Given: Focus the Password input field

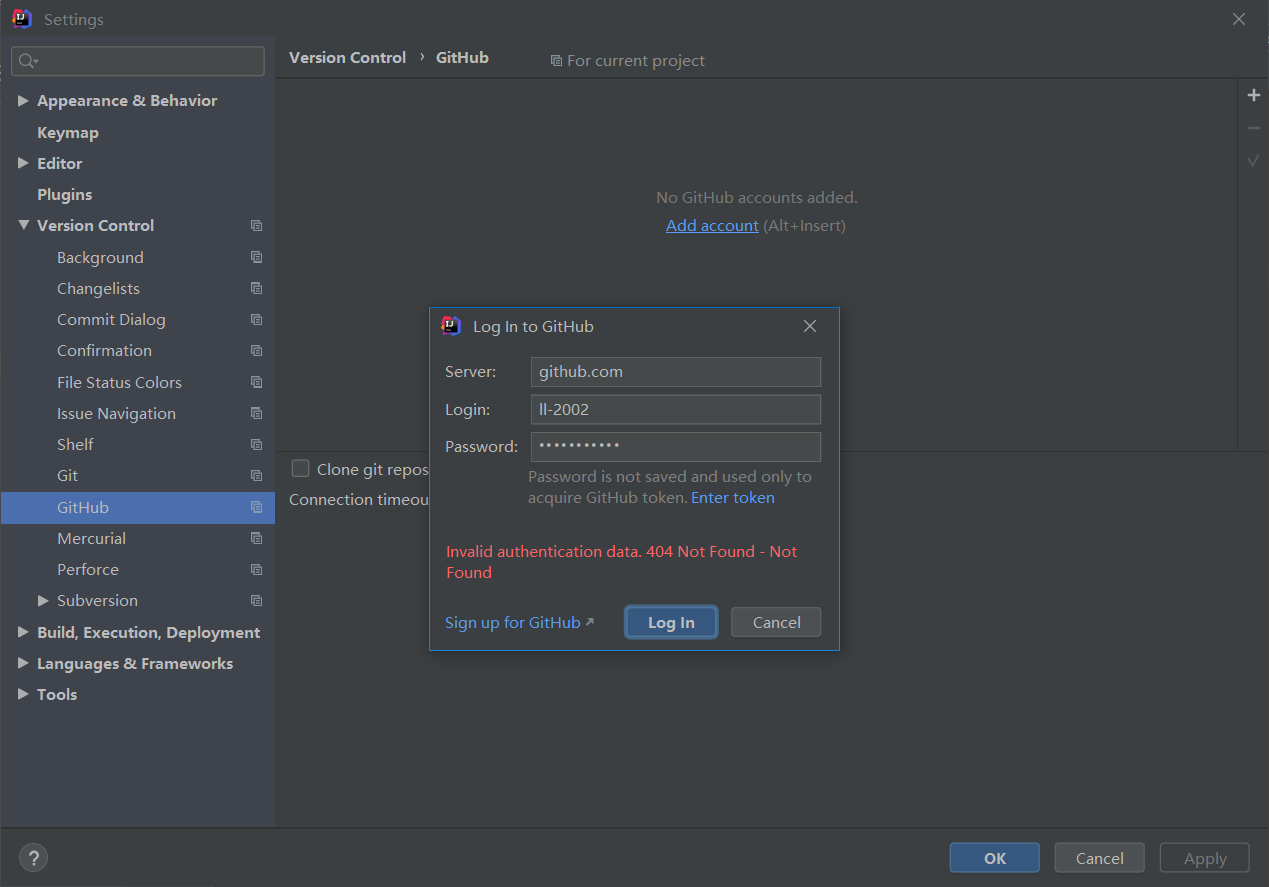Looking at the screenshot, I should pos(676,446).
